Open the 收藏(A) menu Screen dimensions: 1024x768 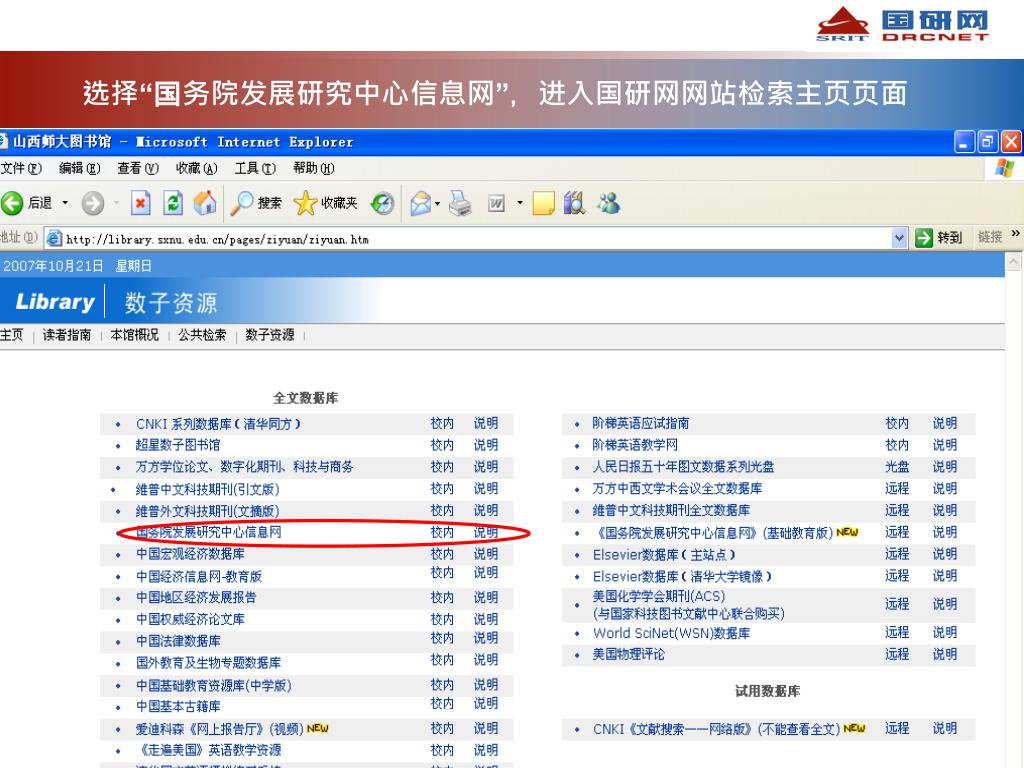[197, 168]
